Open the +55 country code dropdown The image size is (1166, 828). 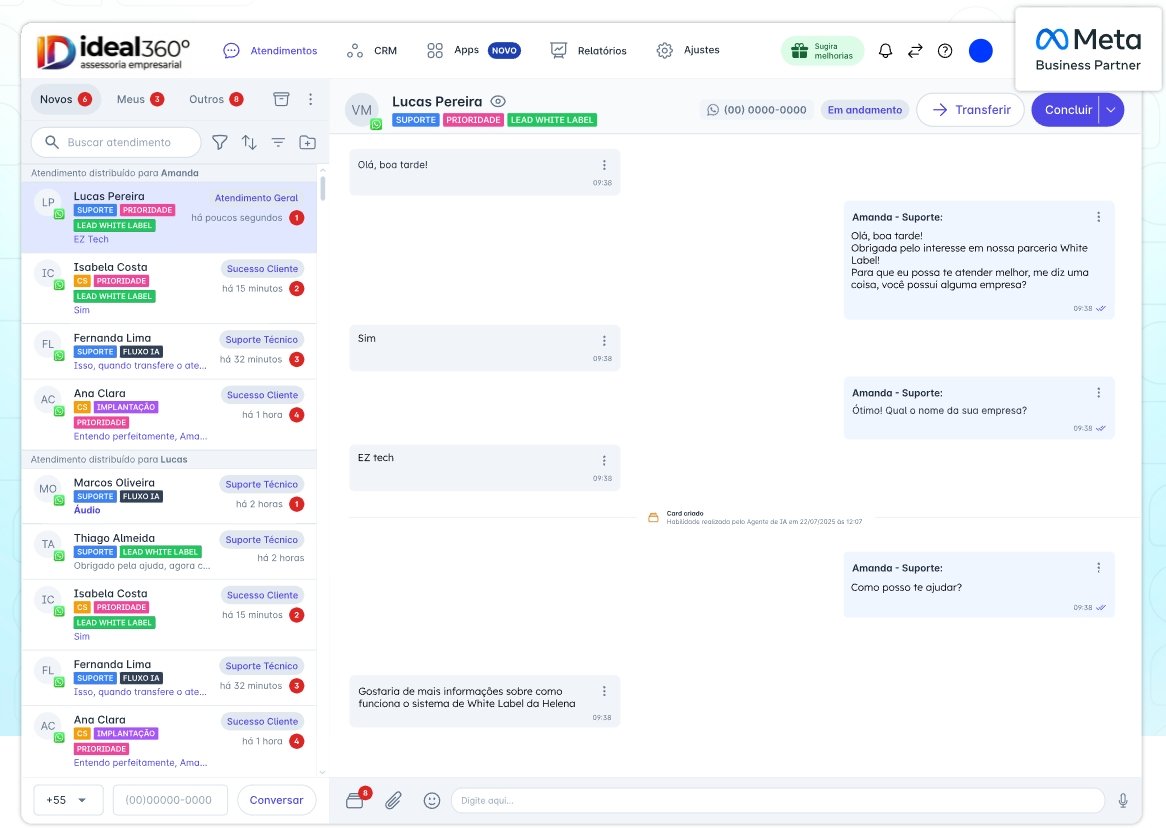click(67, 799)
